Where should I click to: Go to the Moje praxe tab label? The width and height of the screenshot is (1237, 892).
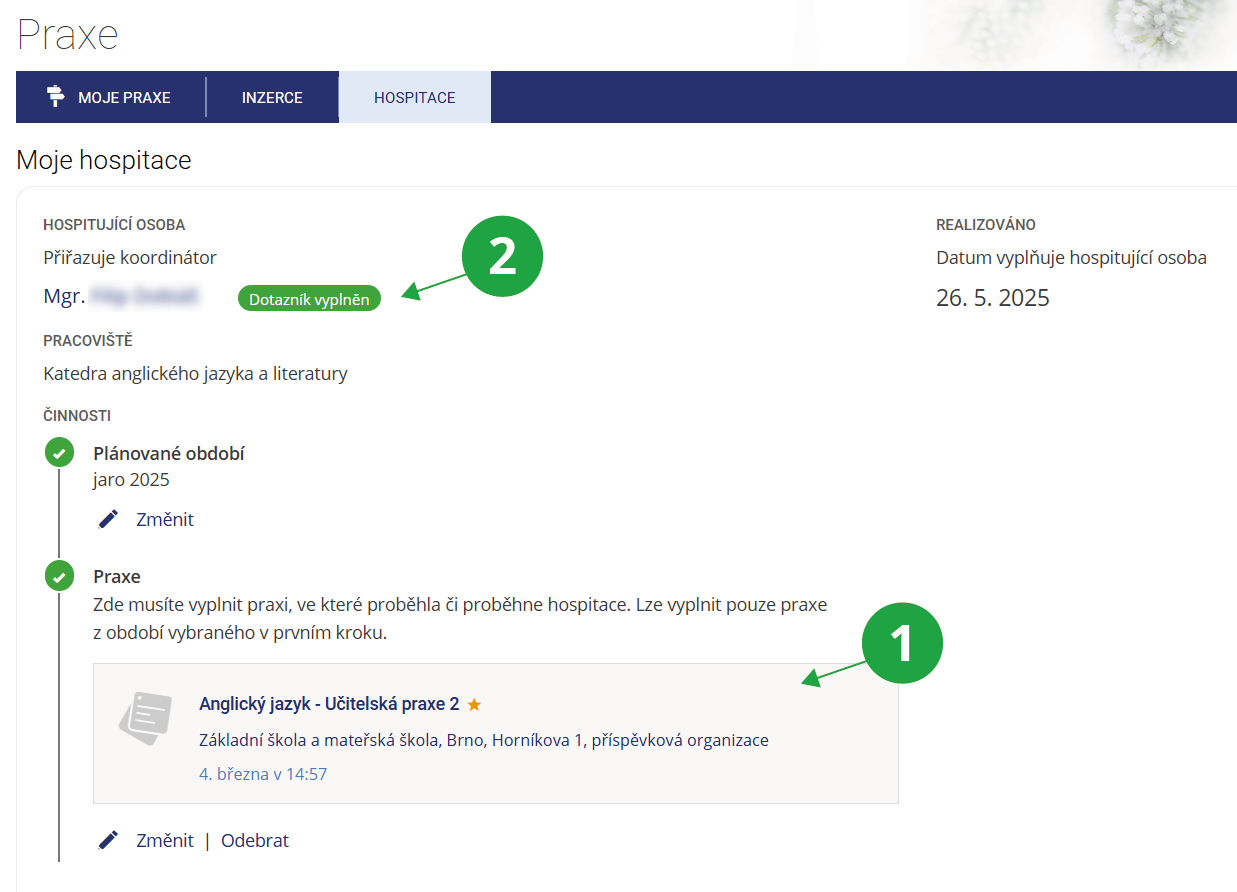click(124, 98)
